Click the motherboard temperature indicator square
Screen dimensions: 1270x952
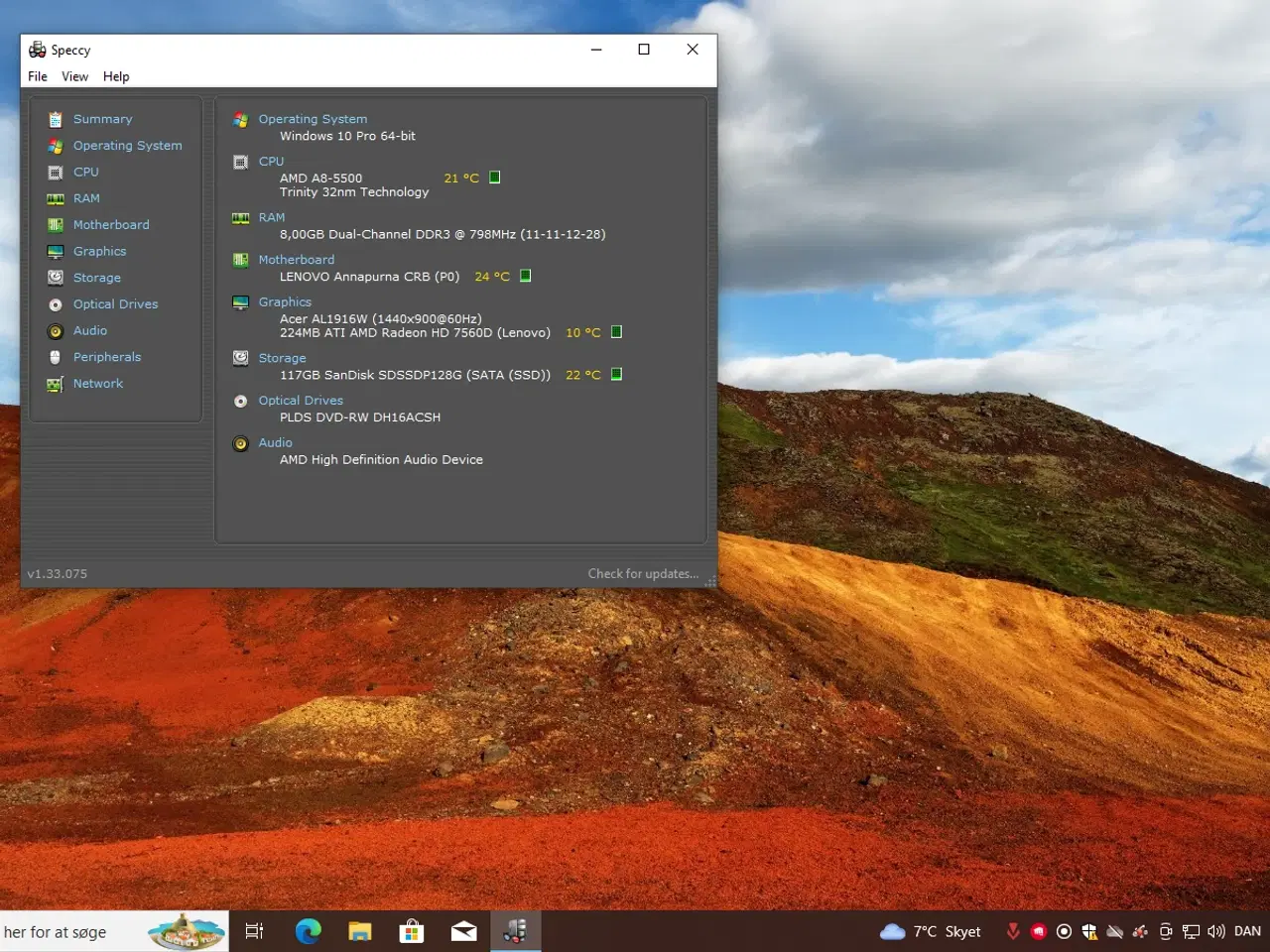pyautogui.click(x=526, y=276)
